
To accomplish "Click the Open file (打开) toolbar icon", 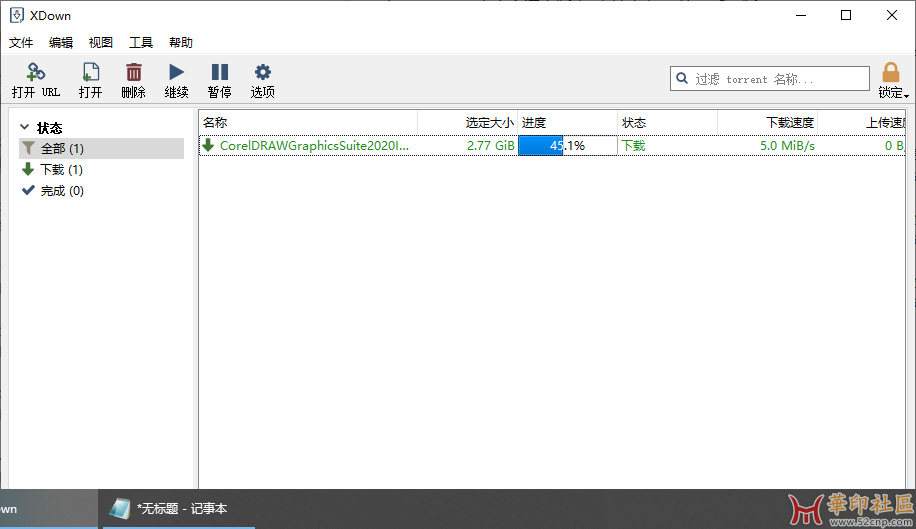I will (x=91, y=72).
